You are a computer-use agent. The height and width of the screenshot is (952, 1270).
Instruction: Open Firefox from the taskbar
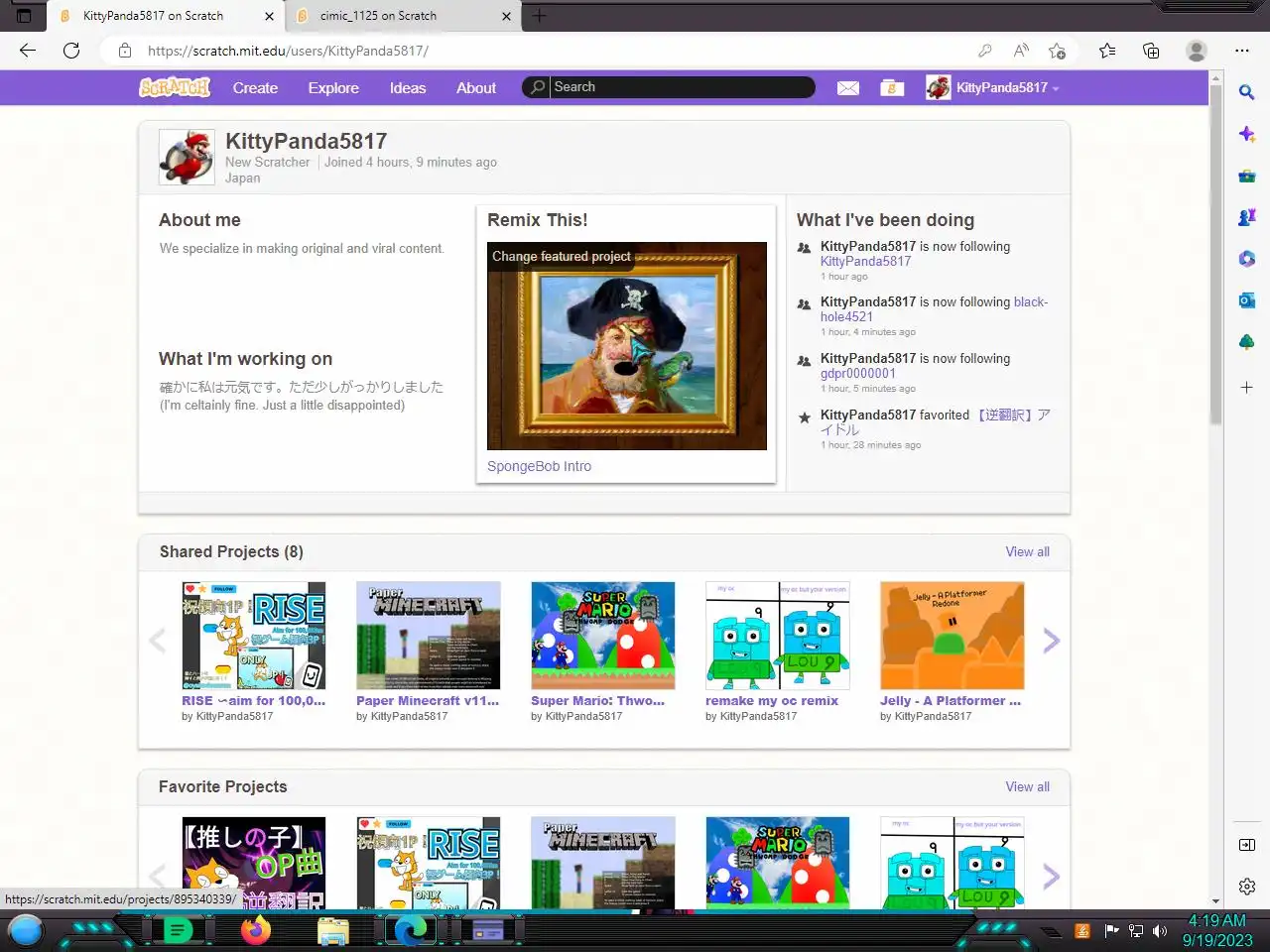coord(256,930)
